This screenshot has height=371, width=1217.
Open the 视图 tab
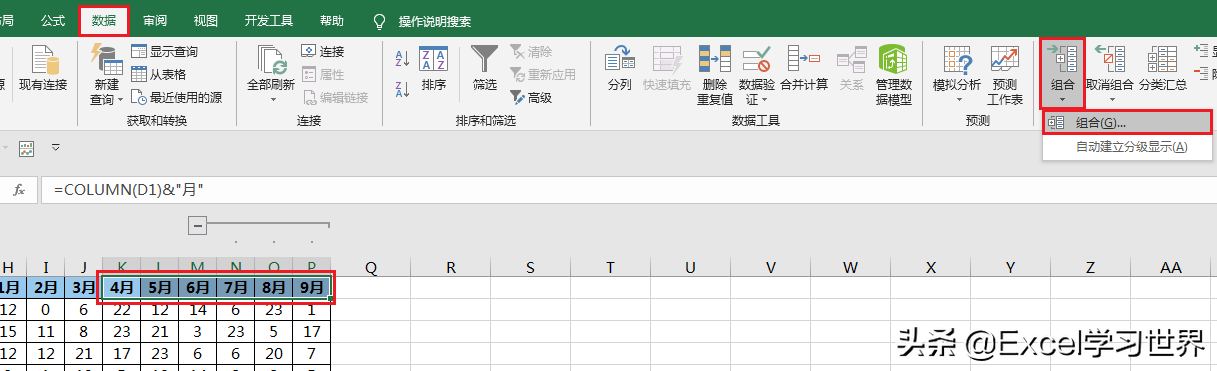206,21
